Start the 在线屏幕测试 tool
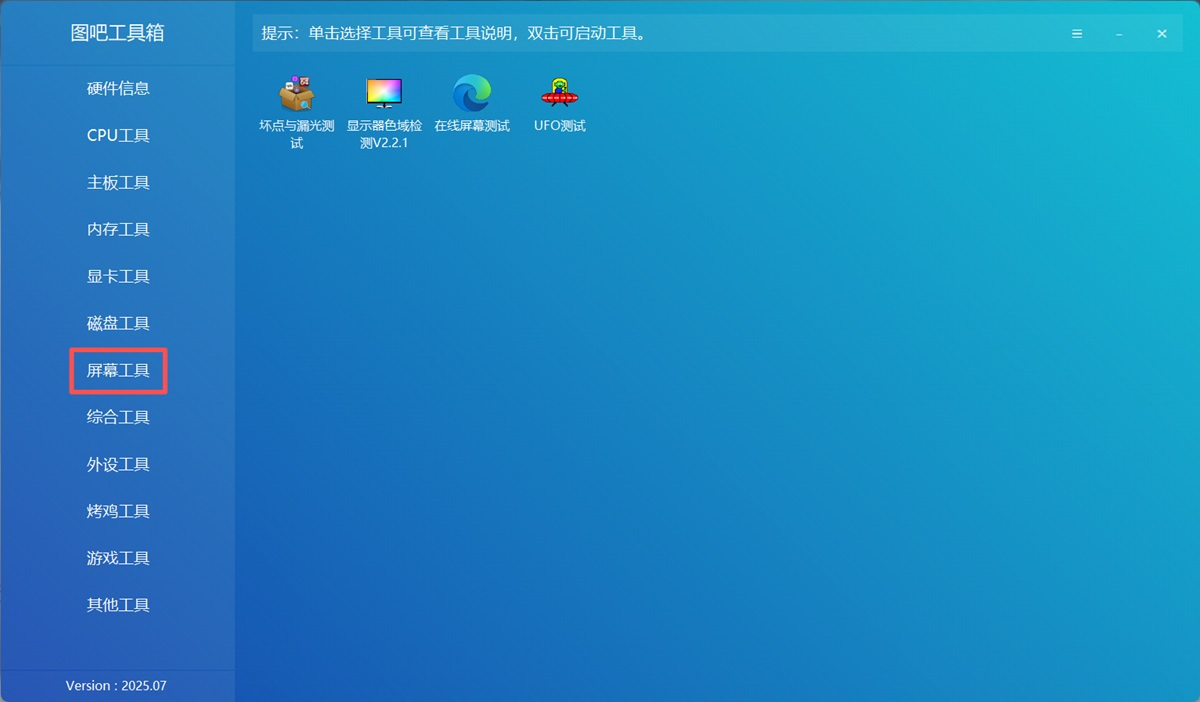 (472, 105)
